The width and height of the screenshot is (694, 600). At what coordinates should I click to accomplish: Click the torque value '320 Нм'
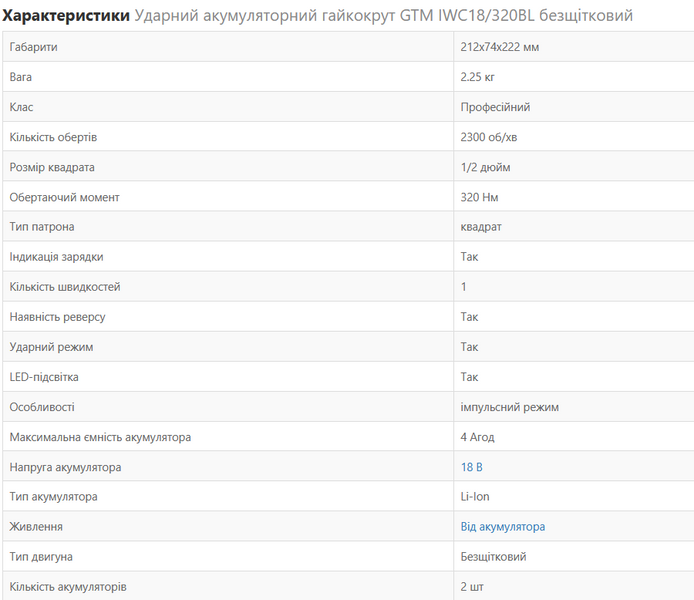[479, 197]
